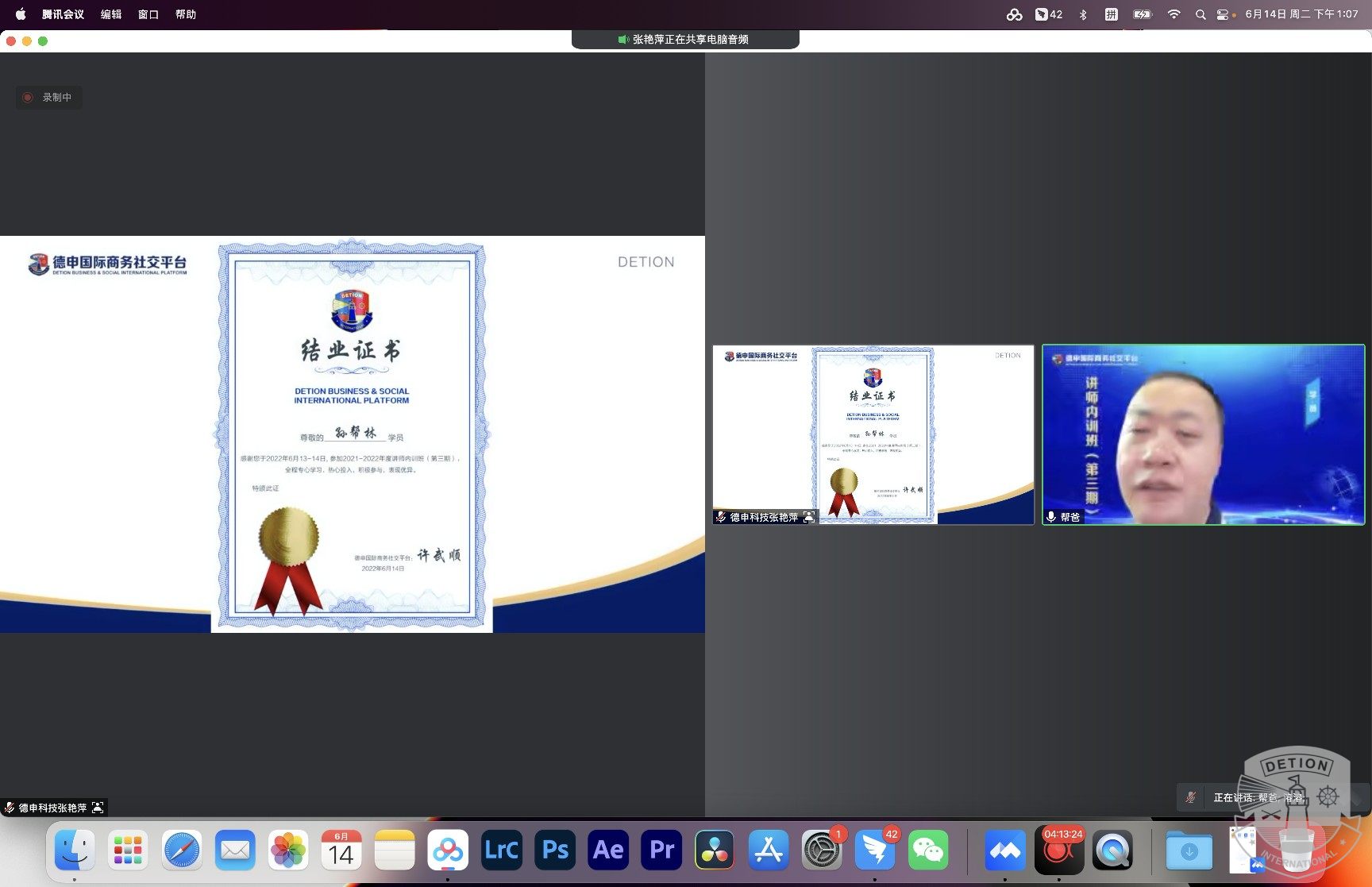Screen dimensions: 1372x887
Task: Launch After Effects from the Dock
Action: click(608, 850)
